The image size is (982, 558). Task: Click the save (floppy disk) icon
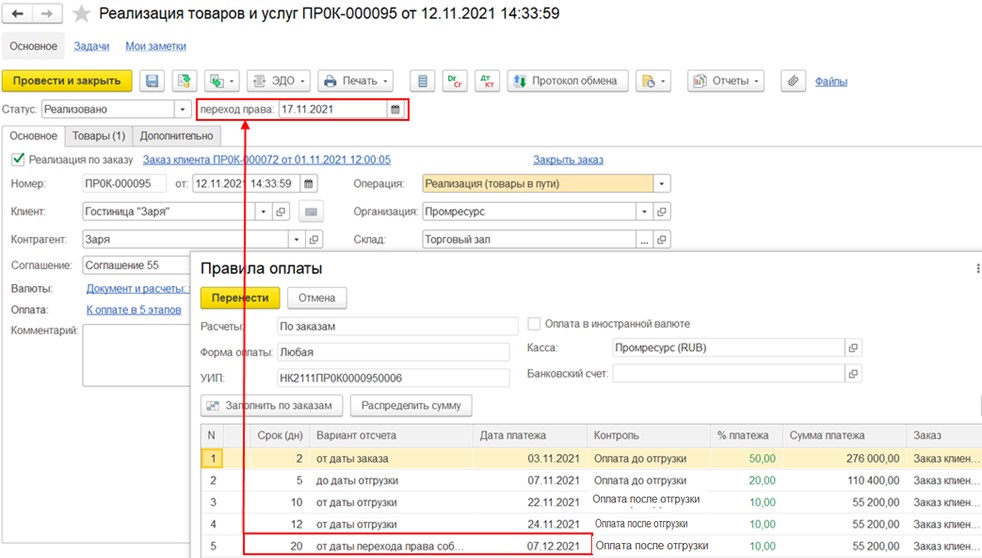coord(152,81)
